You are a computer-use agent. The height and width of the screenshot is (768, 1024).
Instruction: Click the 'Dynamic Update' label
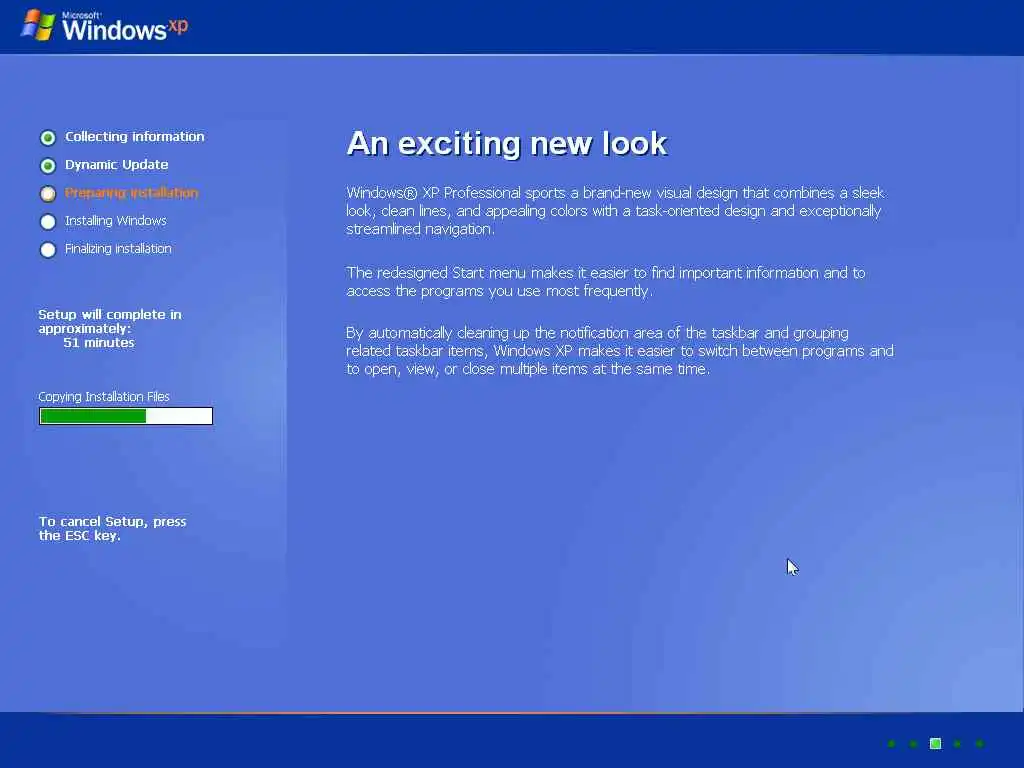point(116,165)
